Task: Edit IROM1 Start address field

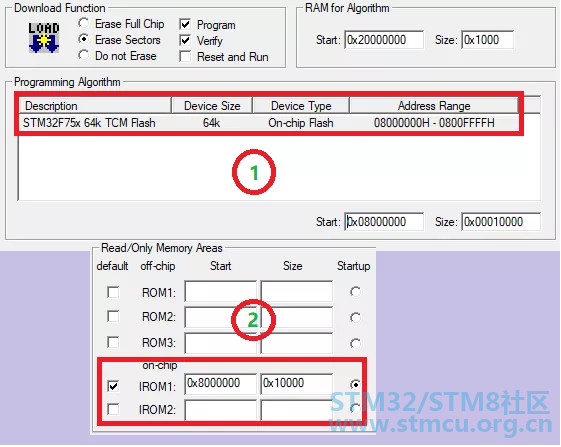Action: pyautogui.click(x=220, y=384)
